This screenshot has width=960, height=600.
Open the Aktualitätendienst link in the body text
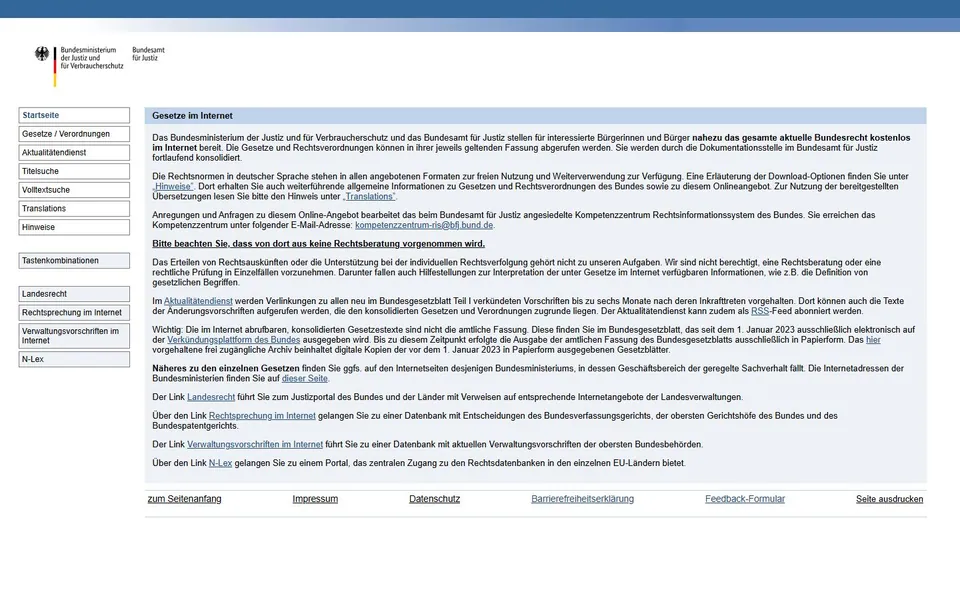click(x=198, y=301)
